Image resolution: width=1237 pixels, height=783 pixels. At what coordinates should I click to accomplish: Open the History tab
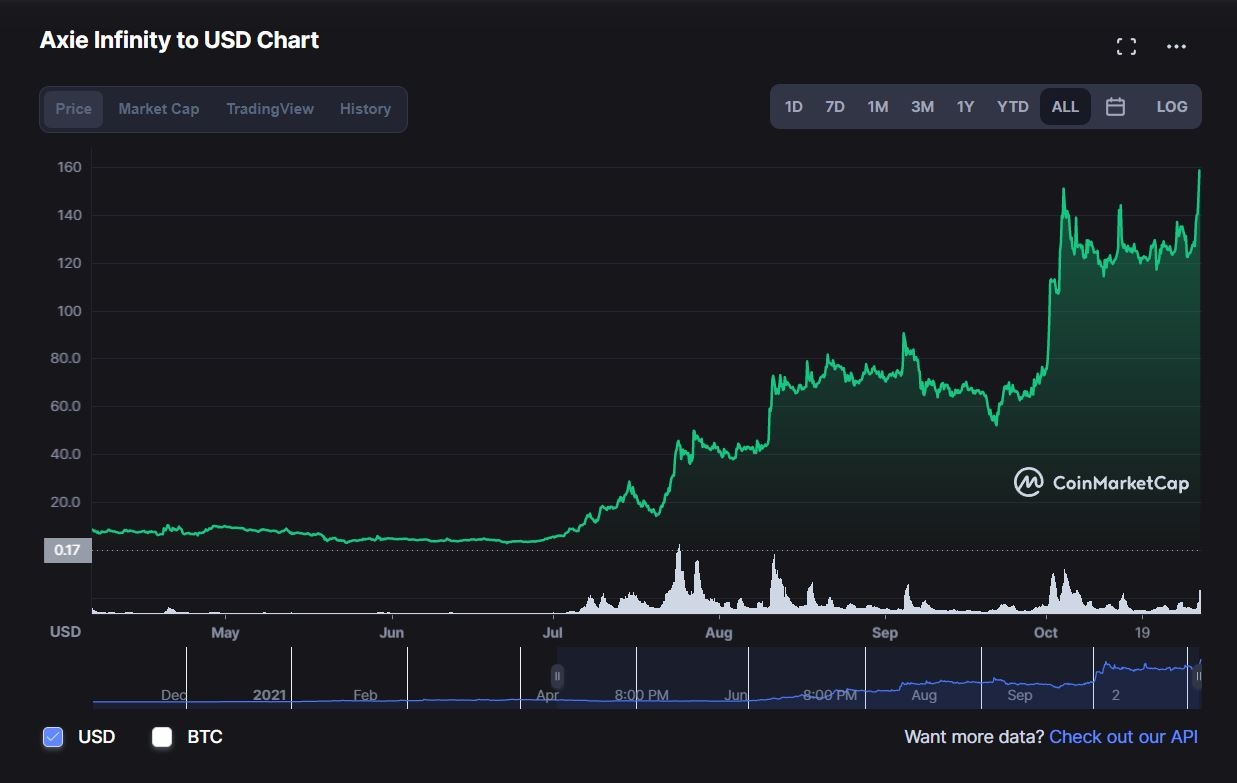pyautogui.click(x=365, y=109)
